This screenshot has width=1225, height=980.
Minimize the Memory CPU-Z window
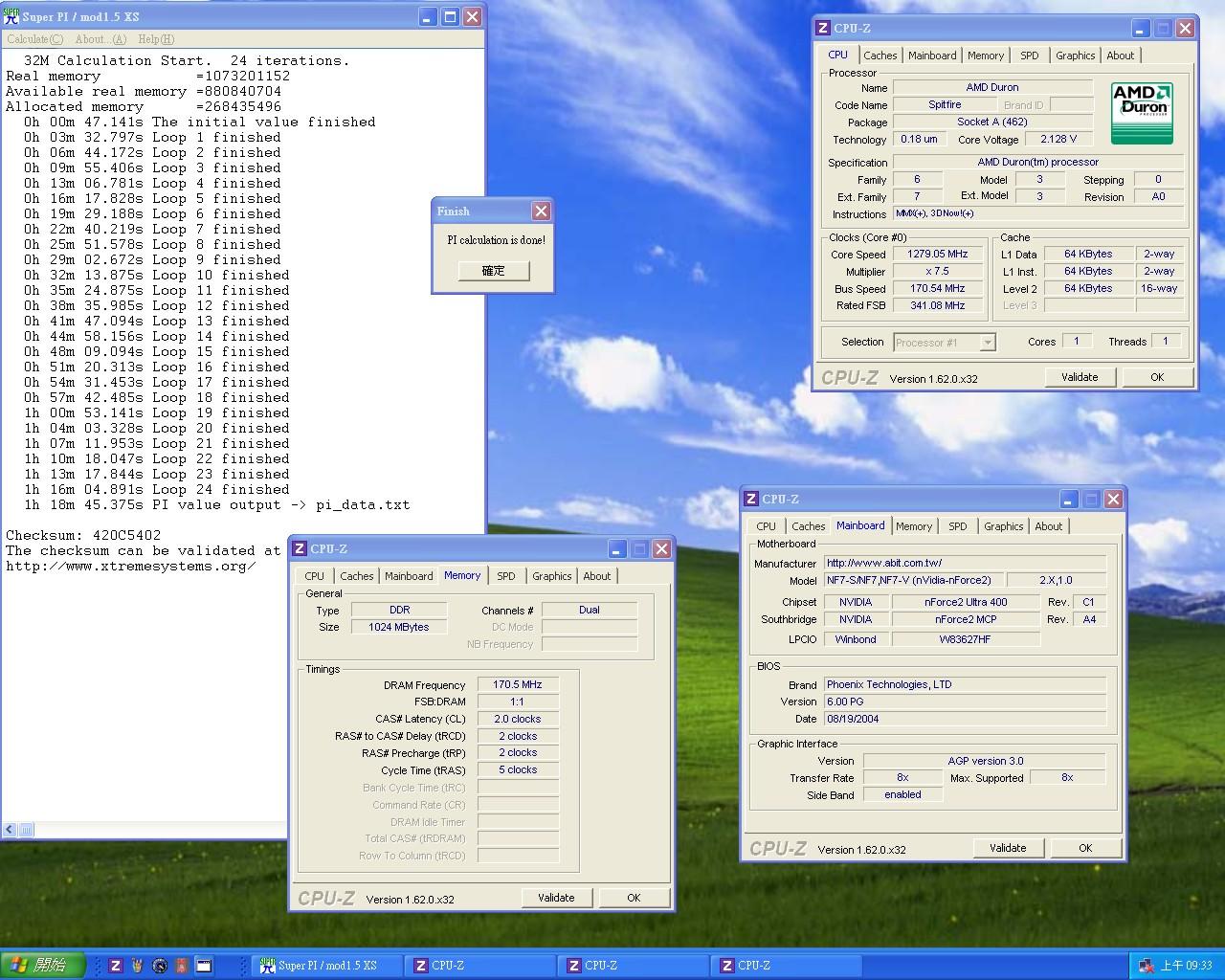coord(617,549)
